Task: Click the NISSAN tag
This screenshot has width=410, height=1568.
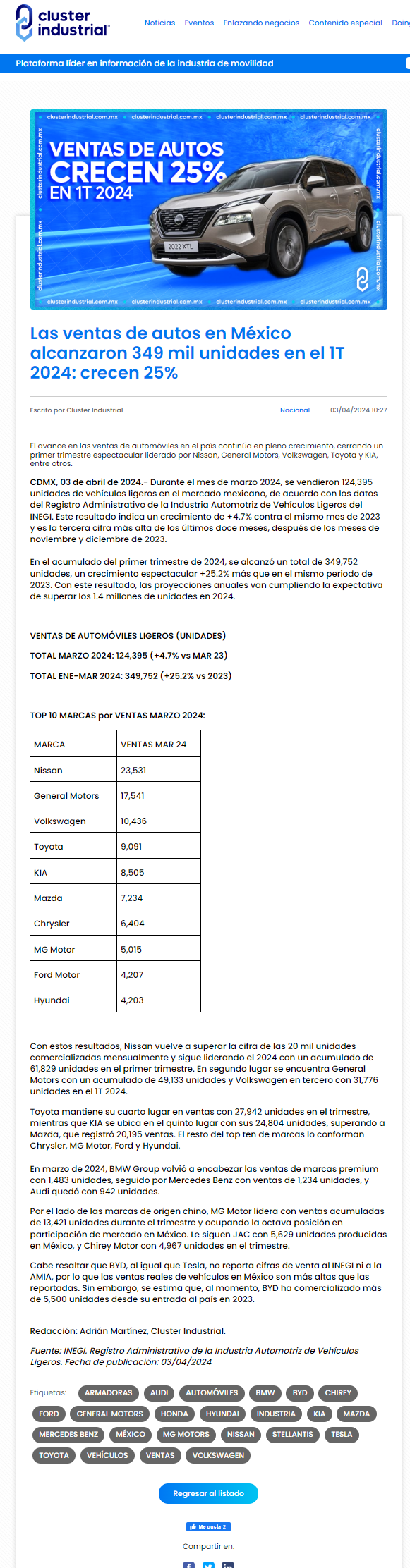Action: click(x=241, y=1434)
